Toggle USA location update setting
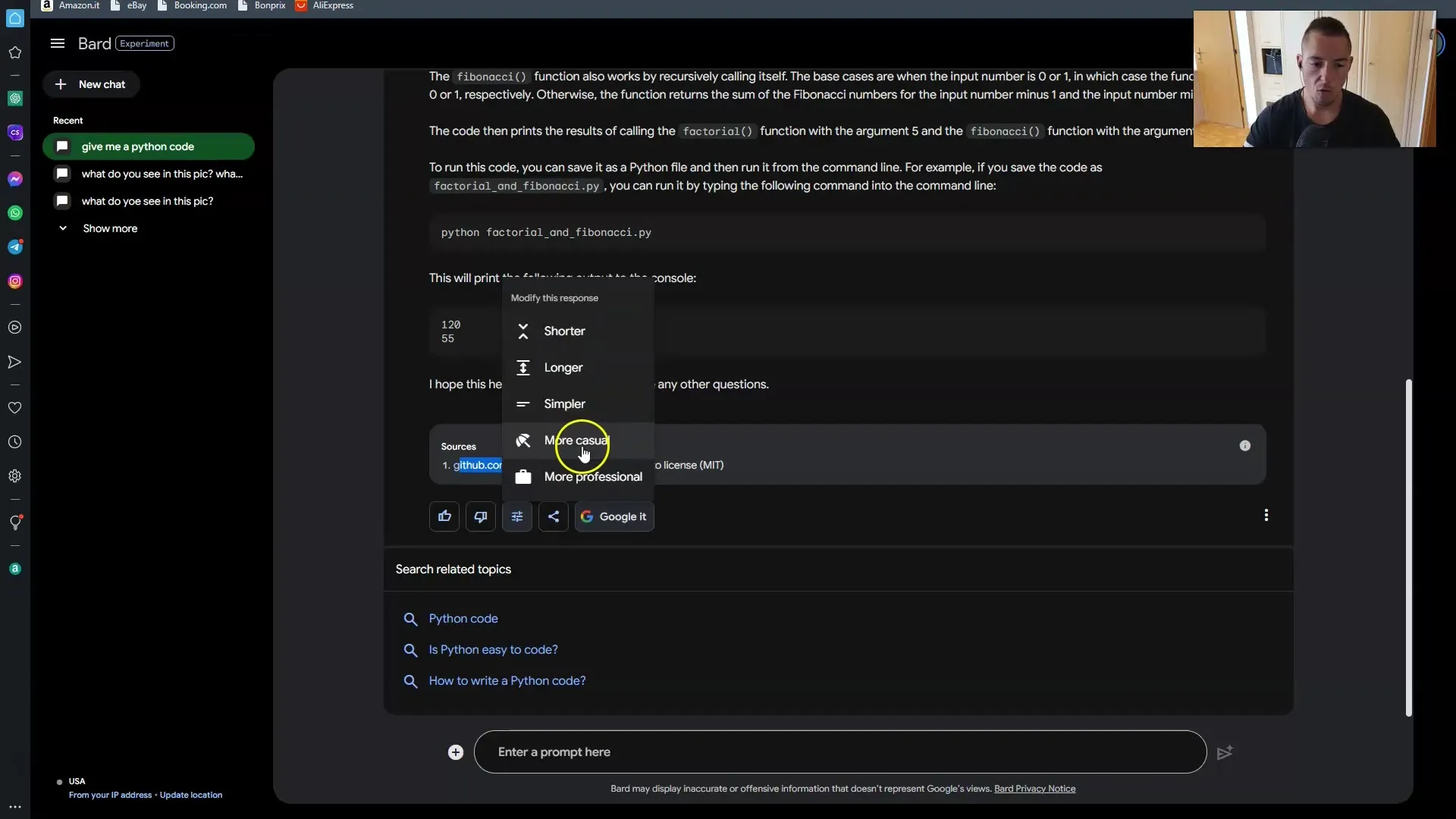This screenshot has height=819, width=1456. click(190, 795)
